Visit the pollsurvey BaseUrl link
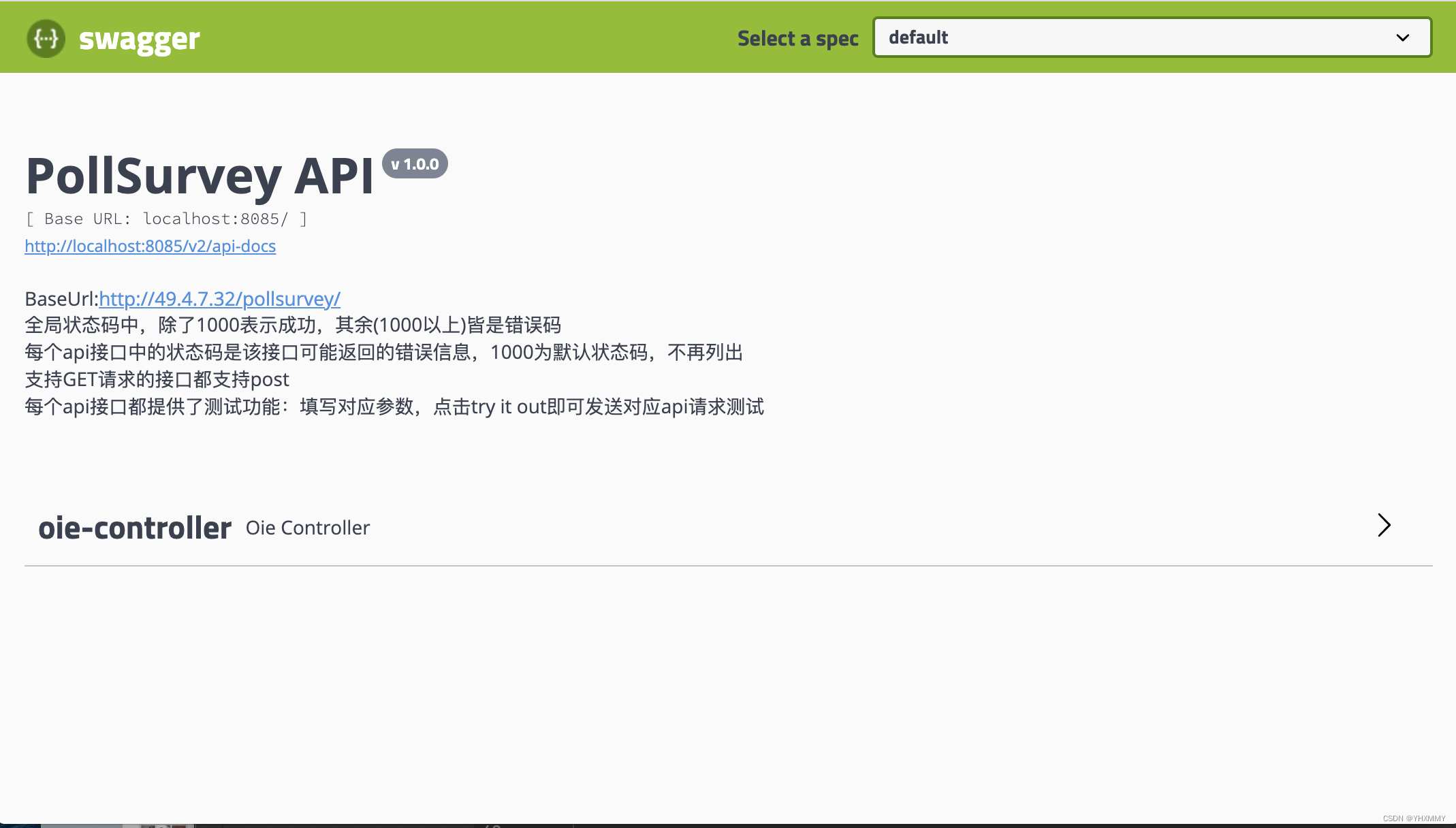This screenshot has height=828, width=1456. (x=219, y=299)
